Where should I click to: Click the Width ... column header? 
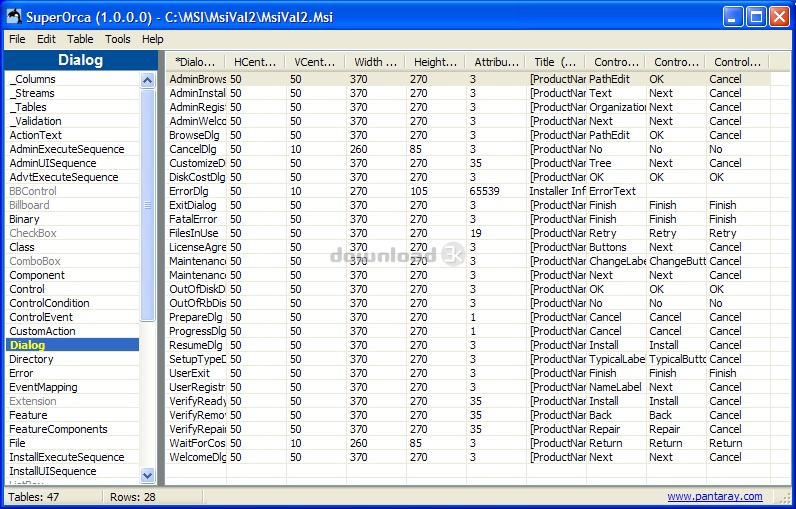point(375,62)
